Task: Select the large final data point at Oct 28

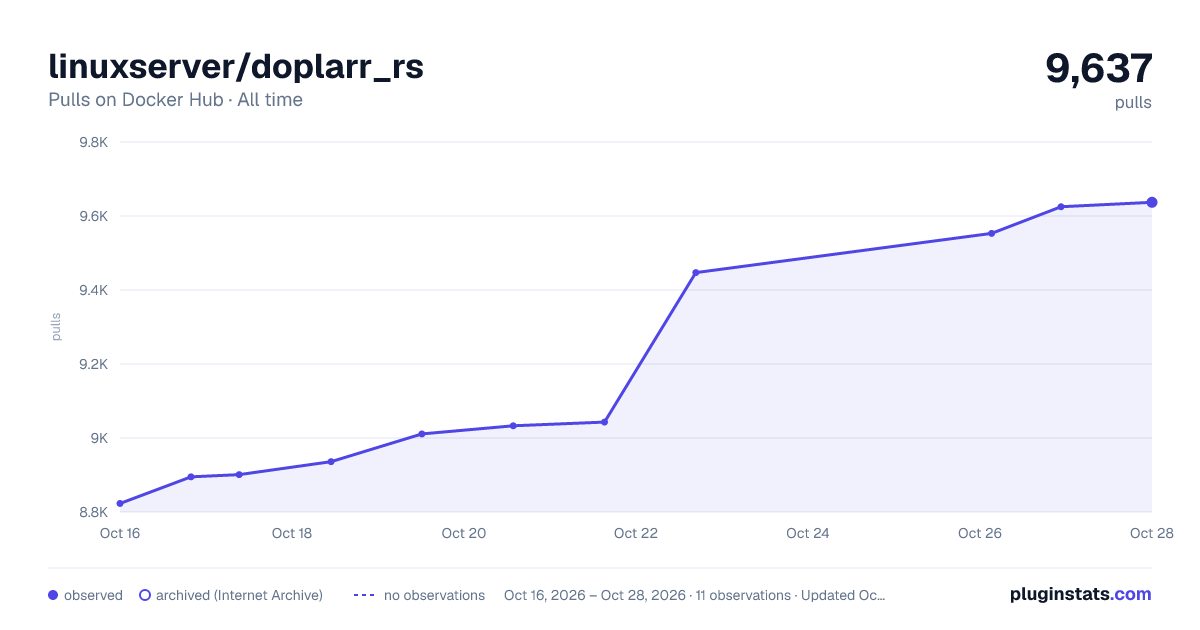Action: click(x=1152, y=202)
